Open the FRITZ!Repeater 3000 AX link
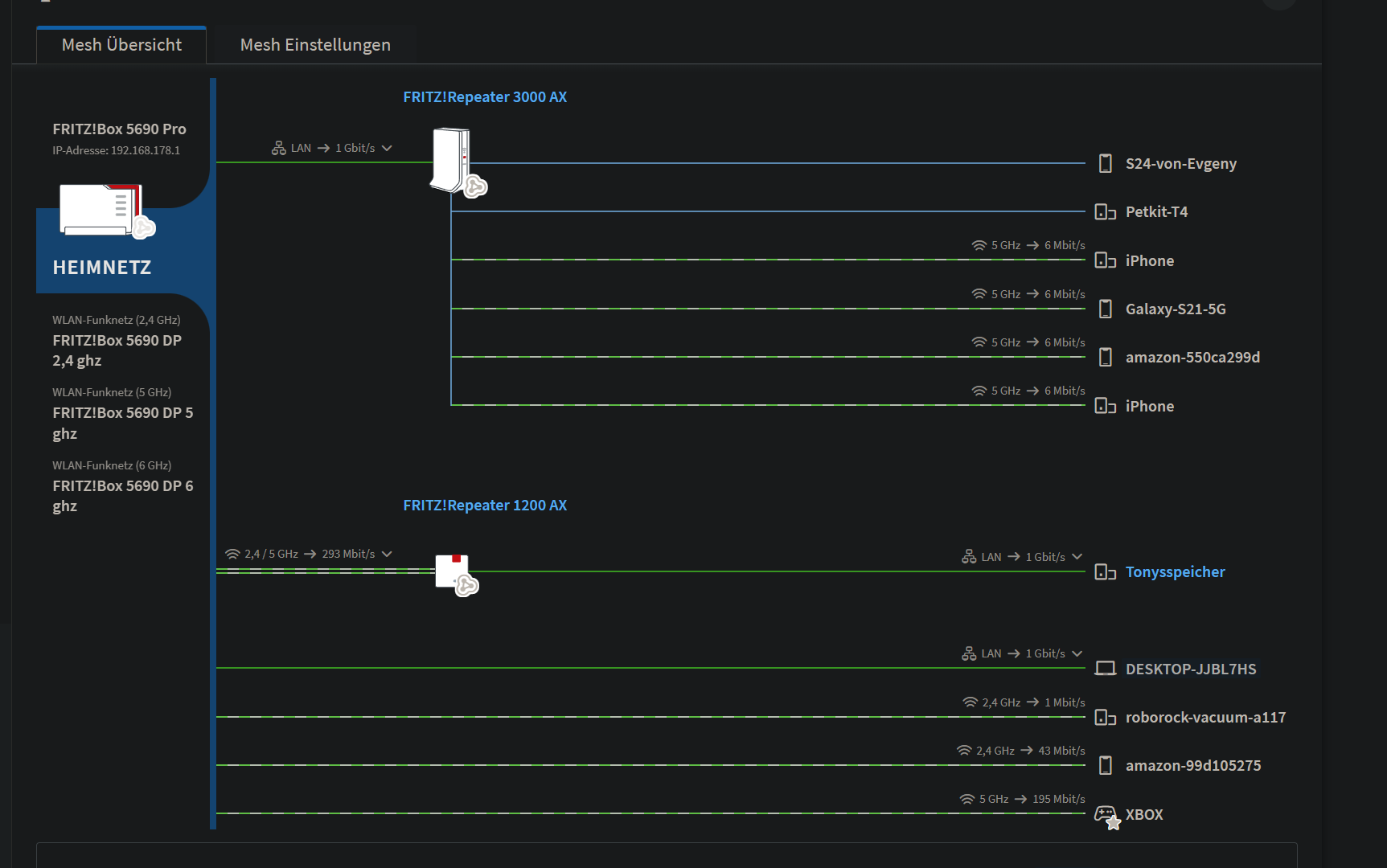The image size is (1387, 868). [485, 97]
